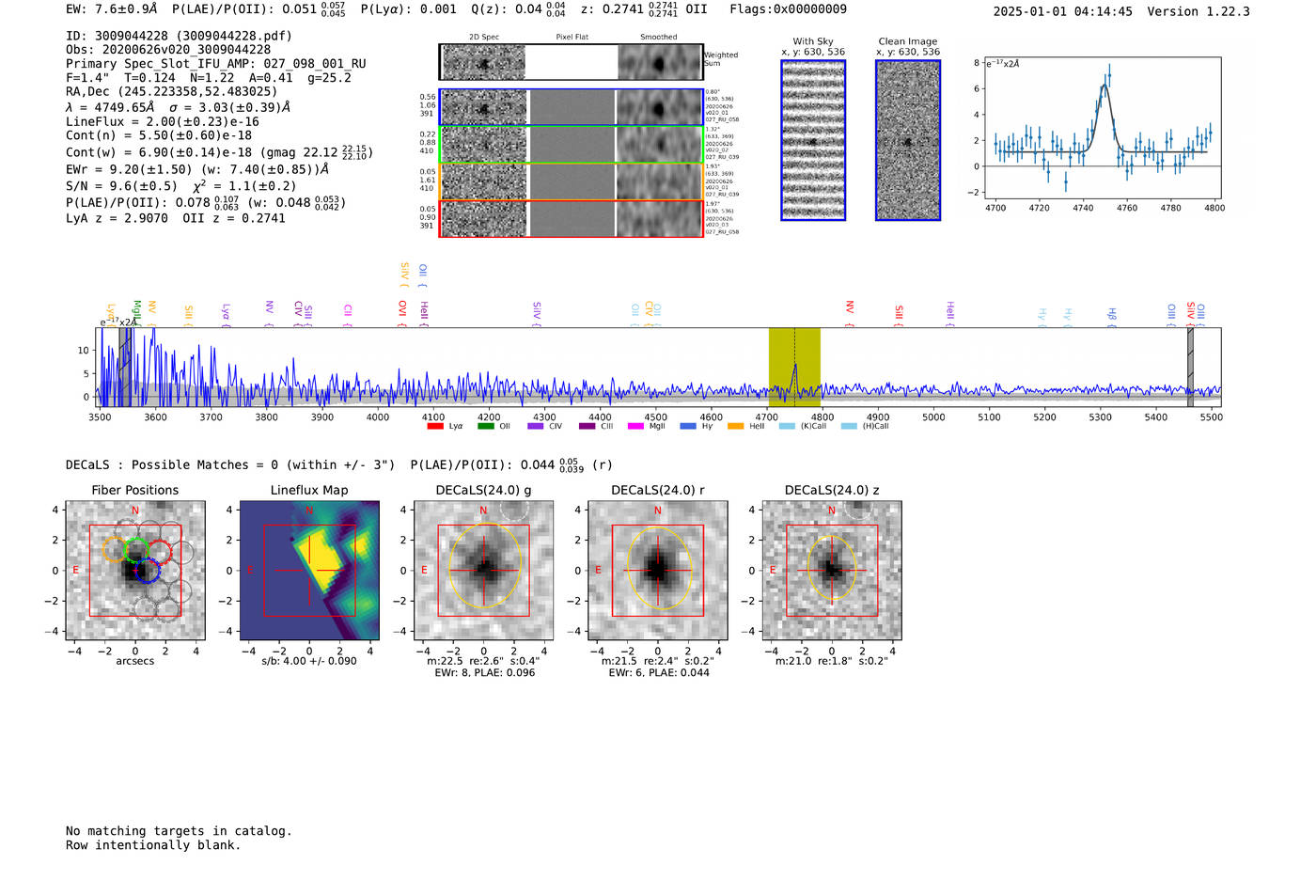Click the ID: 3009044228 text line
The width and height of the screenshot is (1316, 896).
pos(179,36)
